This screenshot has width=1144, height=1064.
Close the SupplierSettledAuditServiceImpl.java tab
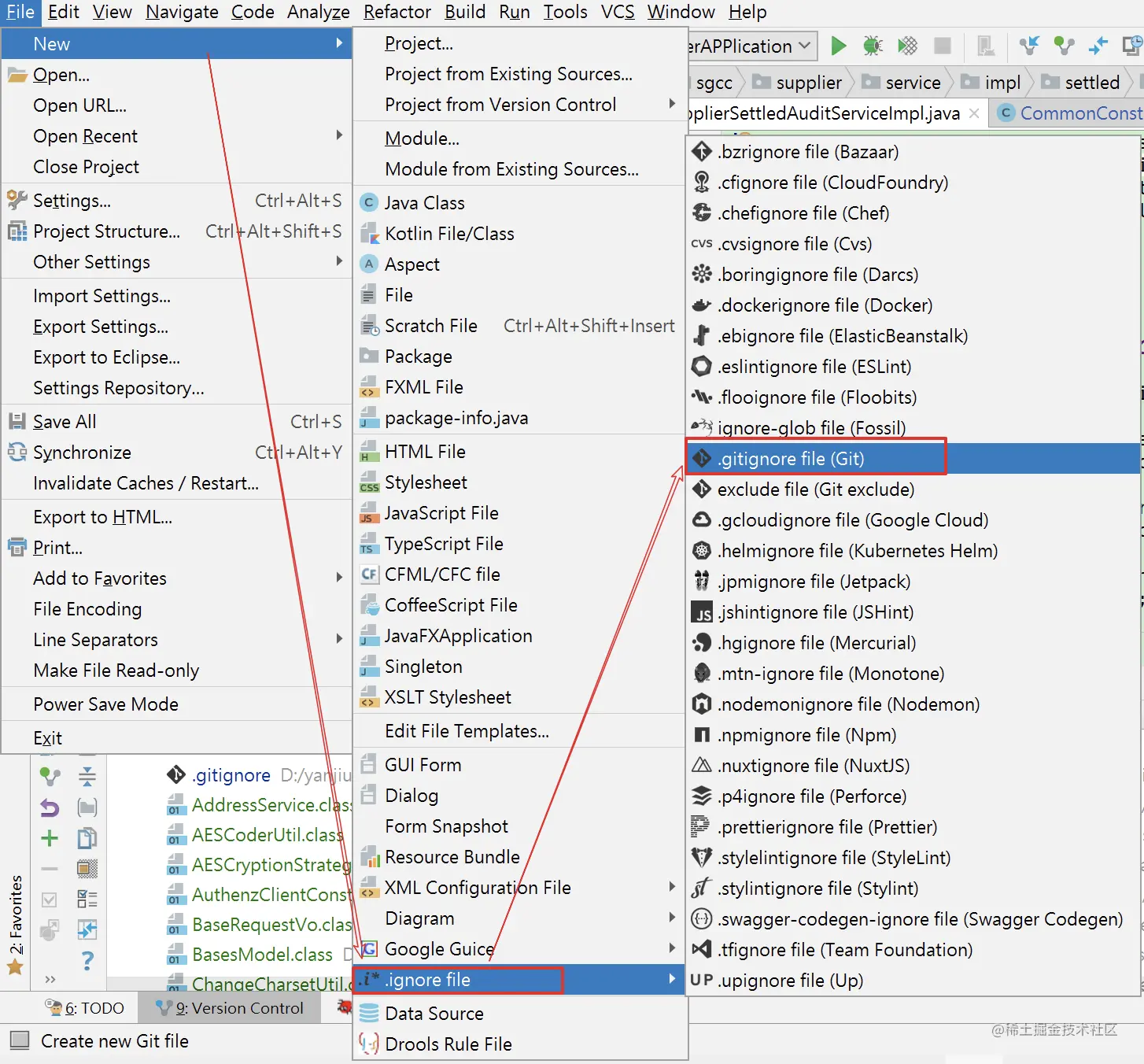(974, 113)
